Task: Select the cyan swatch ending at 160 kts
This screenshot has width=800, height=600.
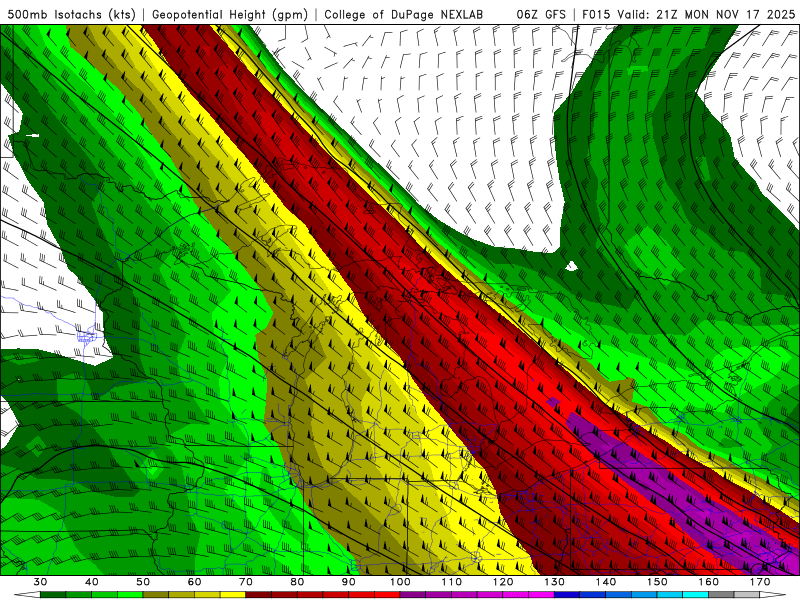Action: click(695, 595)
